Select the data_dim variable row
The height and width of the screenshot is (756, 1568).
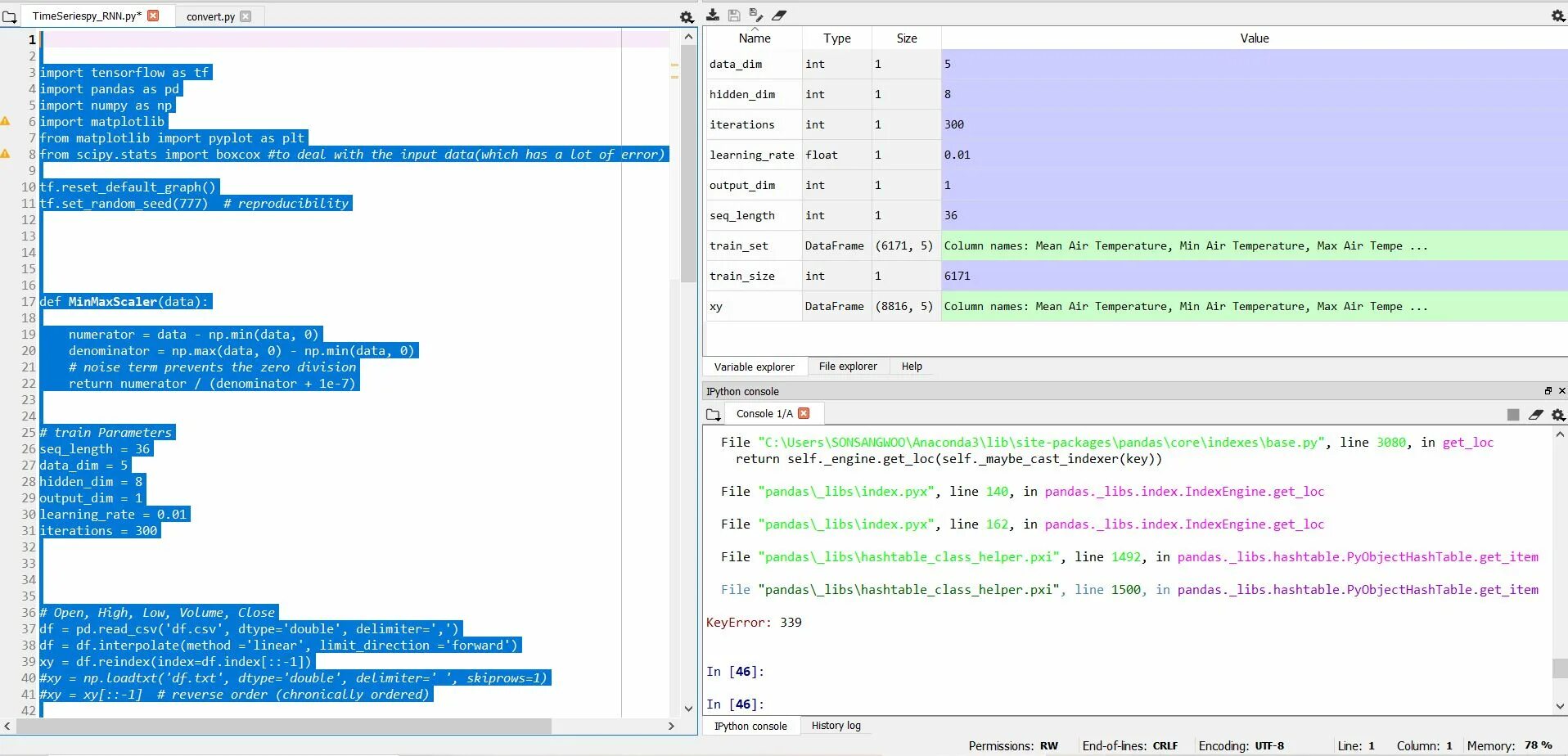pos(1137,64)
